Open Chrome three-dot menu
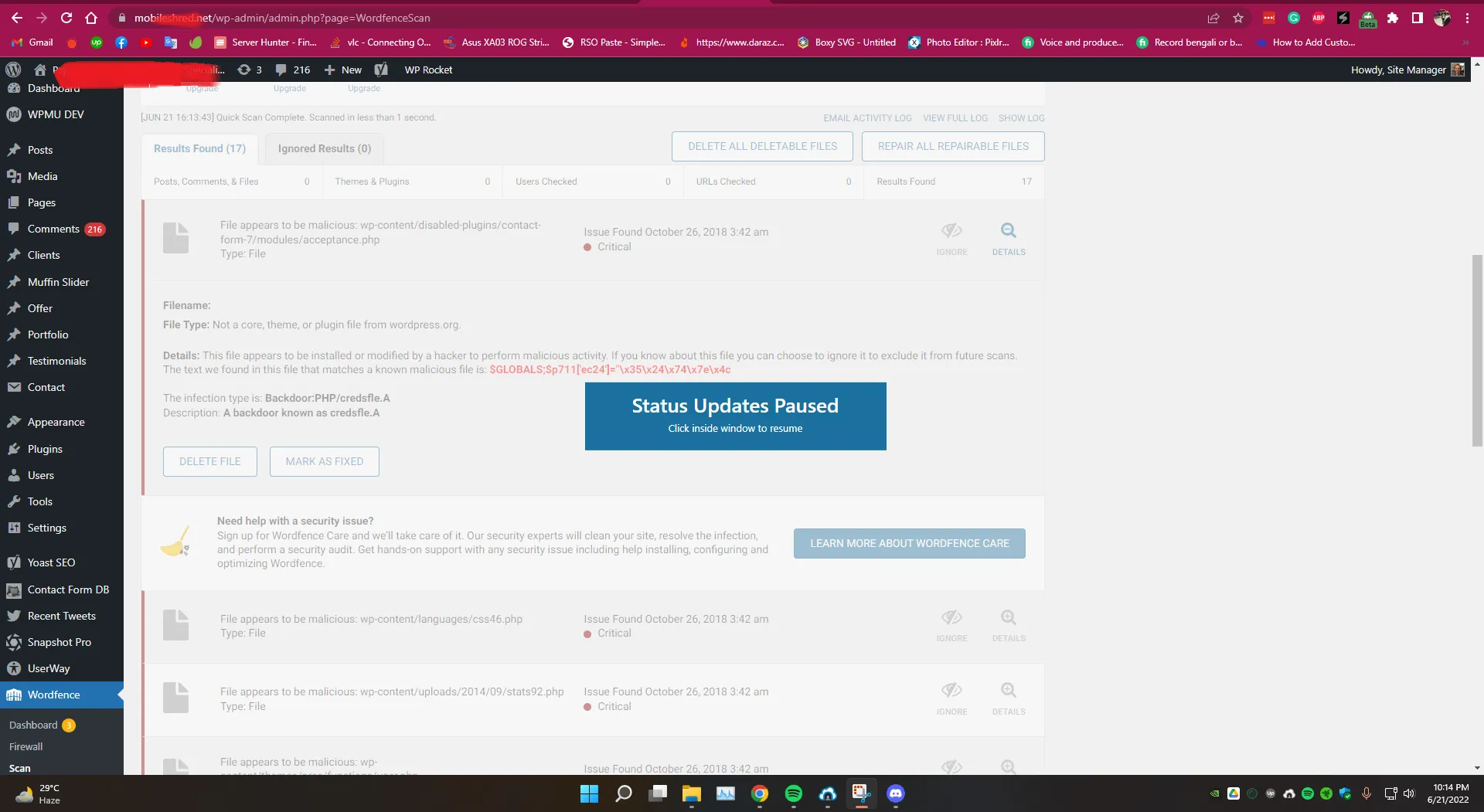Viewport: 1484px width, 812px height. (1467, 18)
